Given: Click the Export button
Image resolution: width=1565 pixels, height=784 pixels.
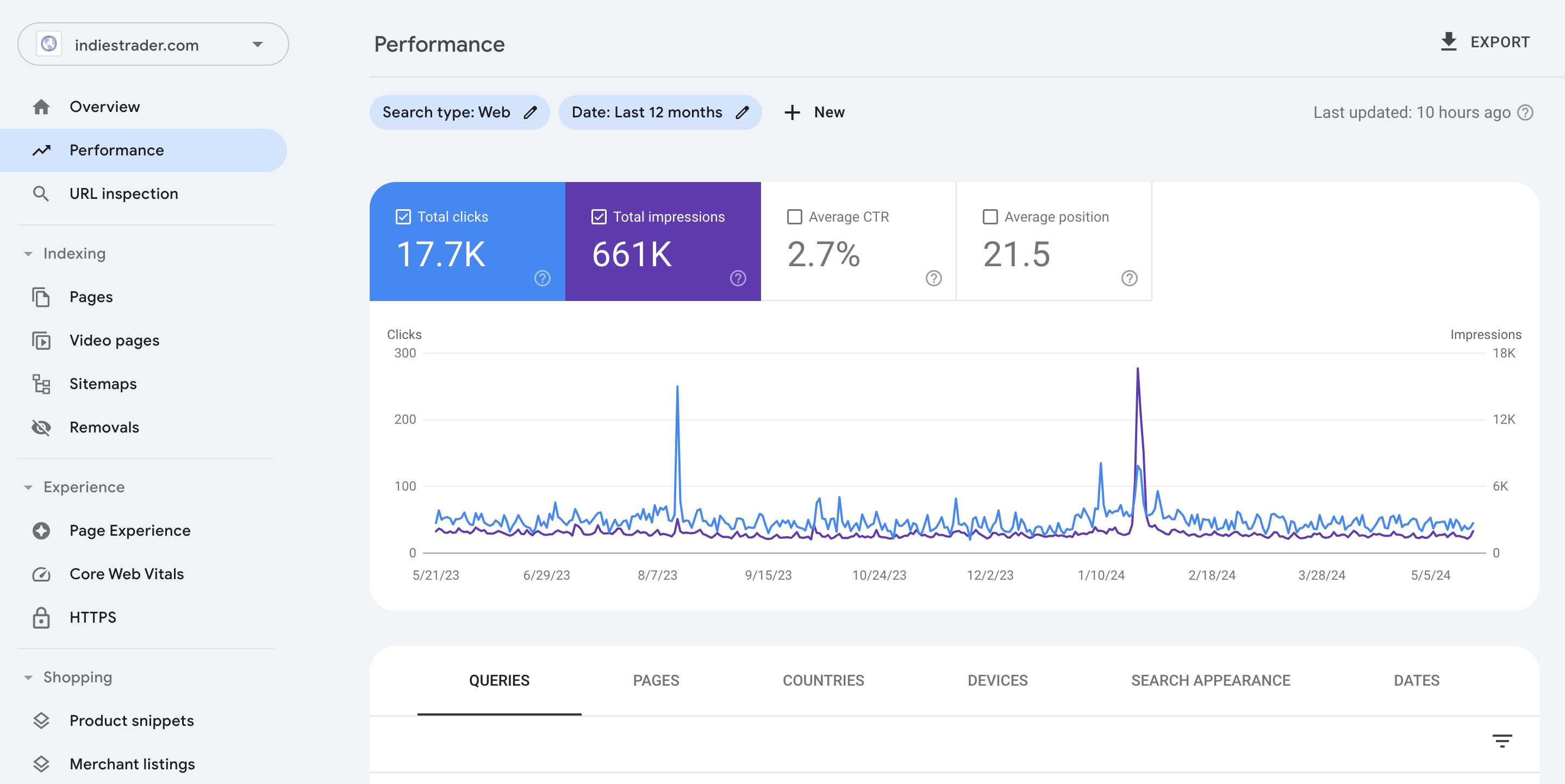Looking at the screenshot, I should 1485,42.
